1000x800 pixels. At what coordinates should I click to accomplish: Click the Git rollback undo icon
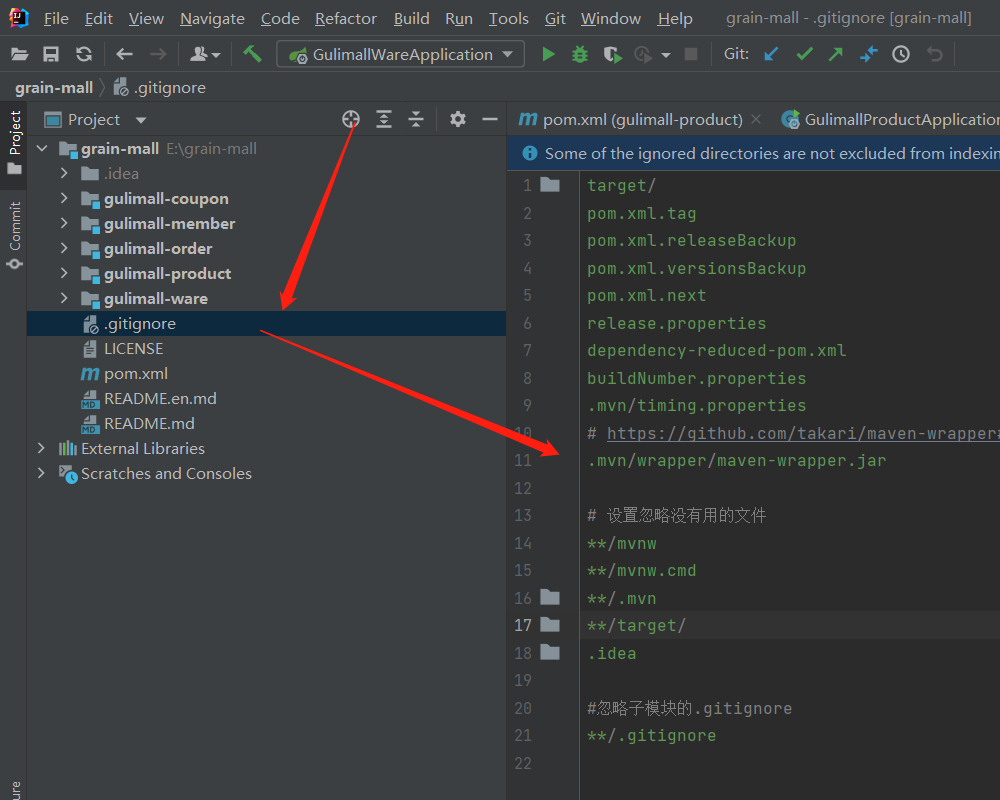pos(934,54)
